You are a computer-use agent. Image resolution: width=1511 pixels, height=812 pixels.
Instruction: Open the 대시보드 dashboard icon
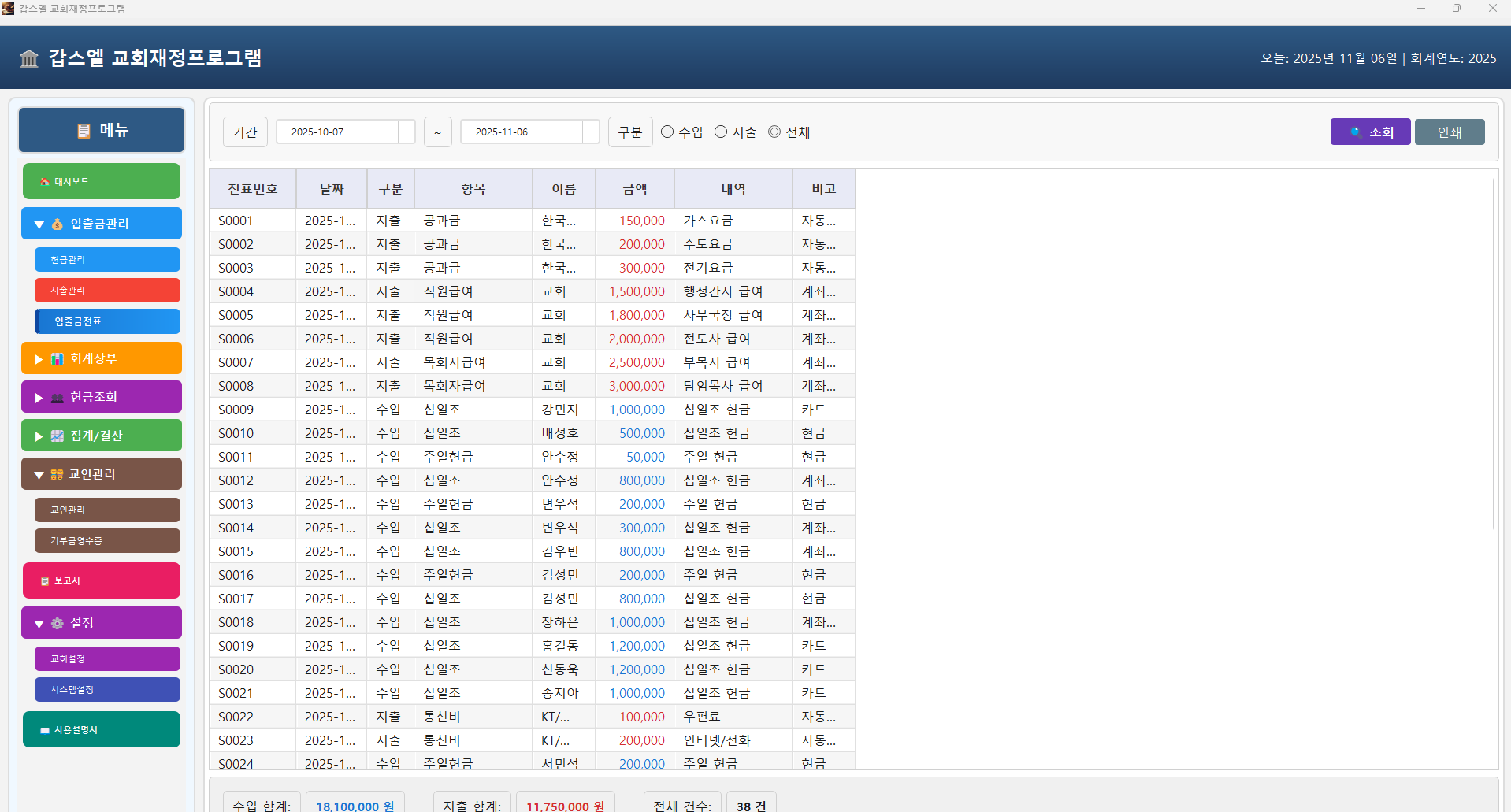(x=44, y=181)
